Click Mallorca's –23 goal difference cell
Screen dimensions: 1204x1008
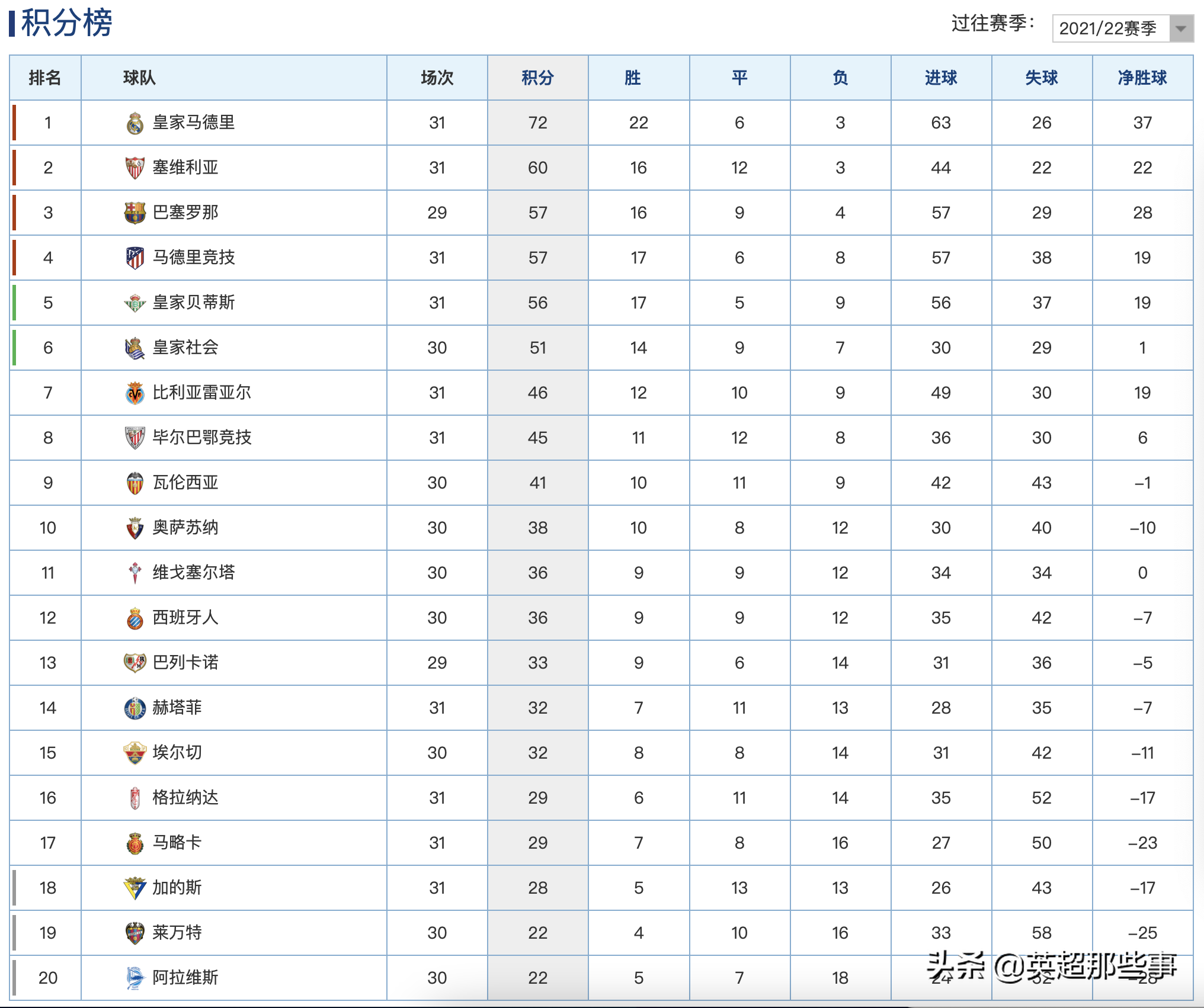pyautogui.click(x=1142, y=843)
